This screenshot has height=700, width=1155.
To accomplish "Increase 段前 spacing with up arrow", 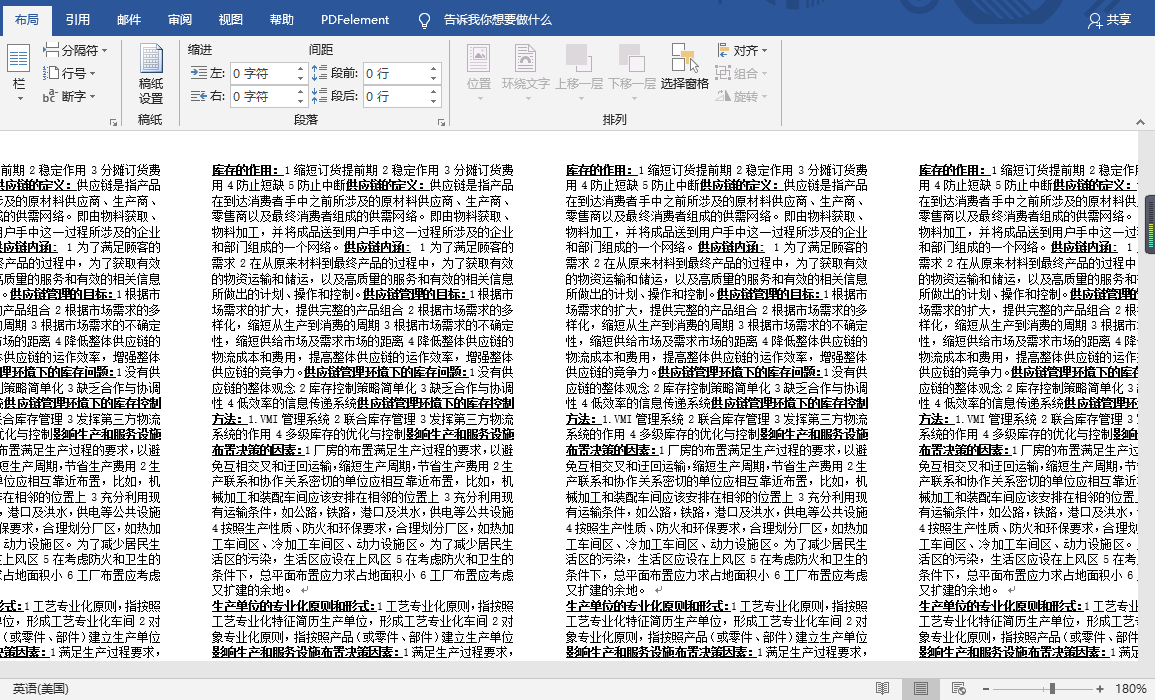I will pyautogui.click(x=434, y=69).
